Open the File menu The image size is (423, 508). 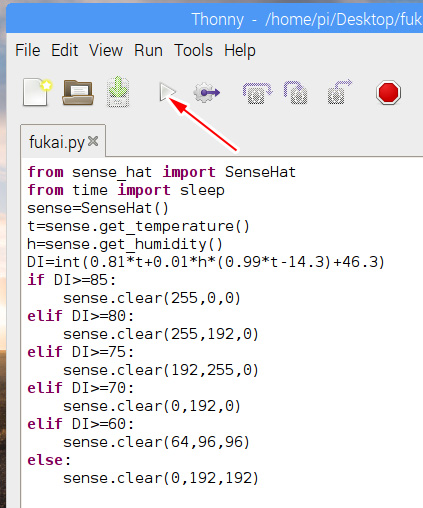[28, 51]
